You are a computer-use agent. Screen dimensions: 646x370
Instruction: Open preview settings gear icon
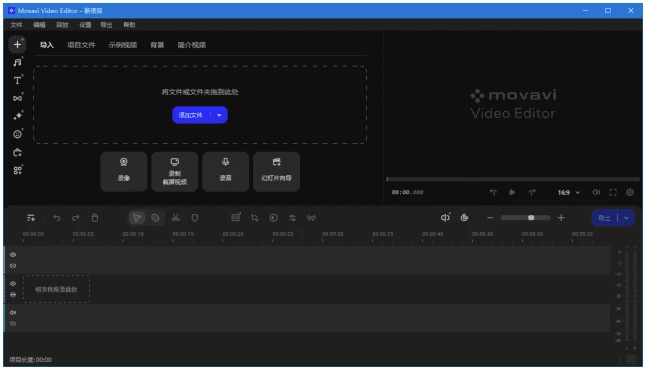630,192
